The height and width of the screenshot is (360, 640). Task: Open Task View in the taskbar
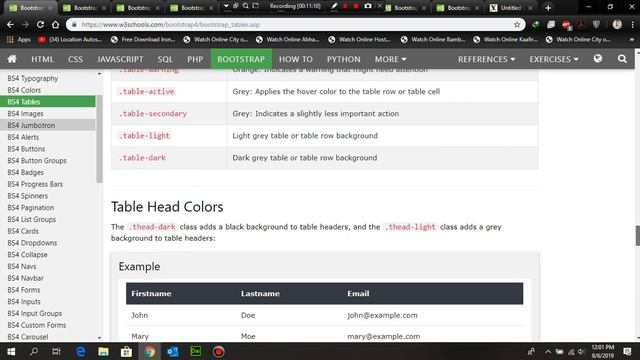pos(56,351)
